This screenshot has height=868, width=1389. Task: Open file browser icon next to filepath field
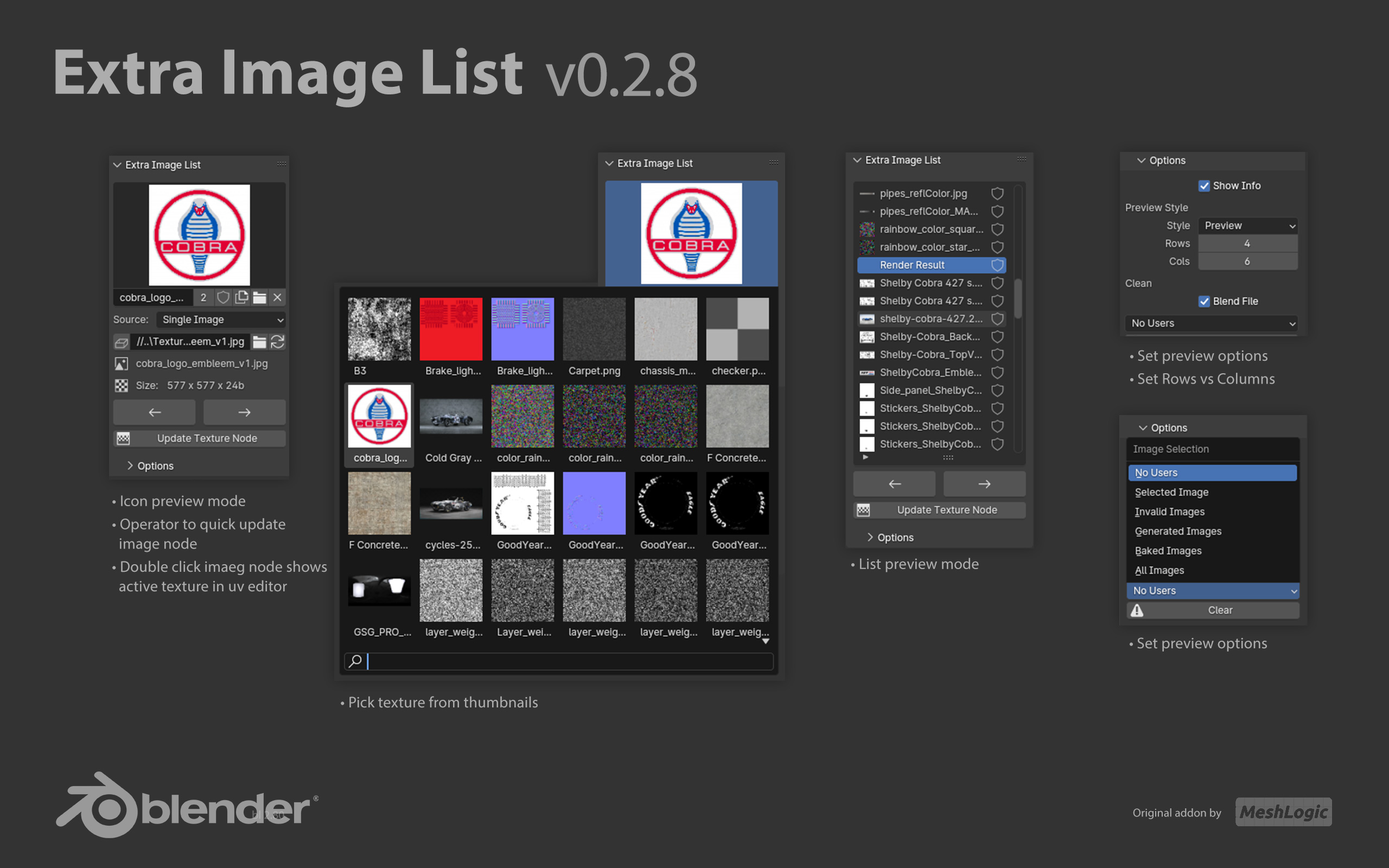click(x=259, y=342)
